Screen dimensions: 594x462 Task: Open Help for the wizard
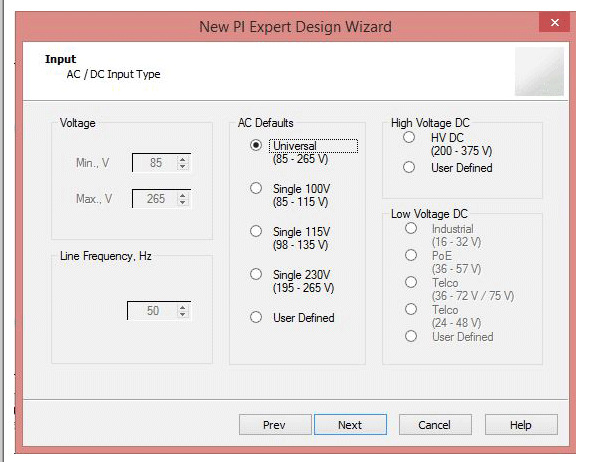(521, 425)
